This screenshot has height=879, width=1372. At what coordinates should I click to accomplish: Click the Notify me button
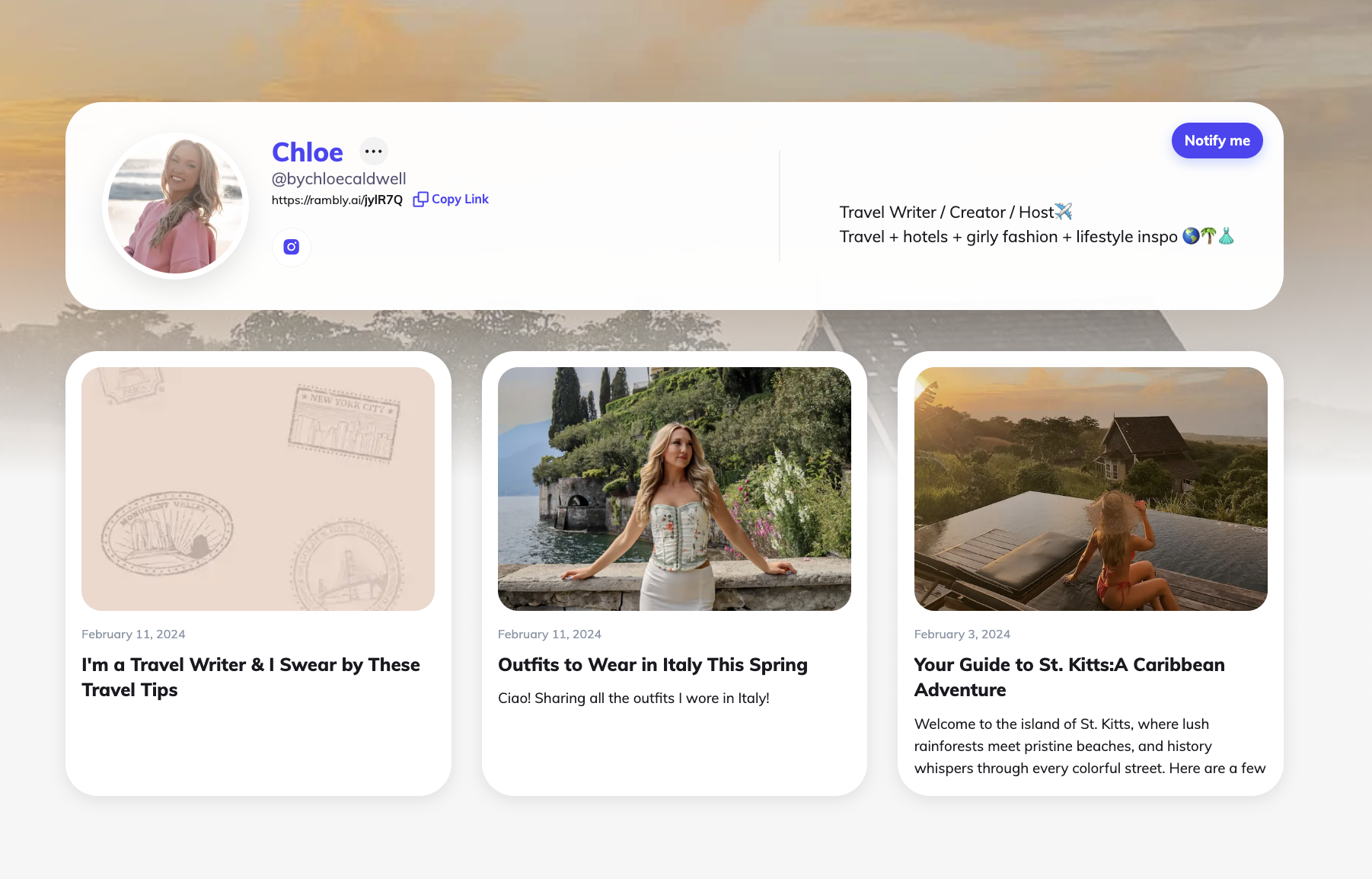(x=1217, y=141)
